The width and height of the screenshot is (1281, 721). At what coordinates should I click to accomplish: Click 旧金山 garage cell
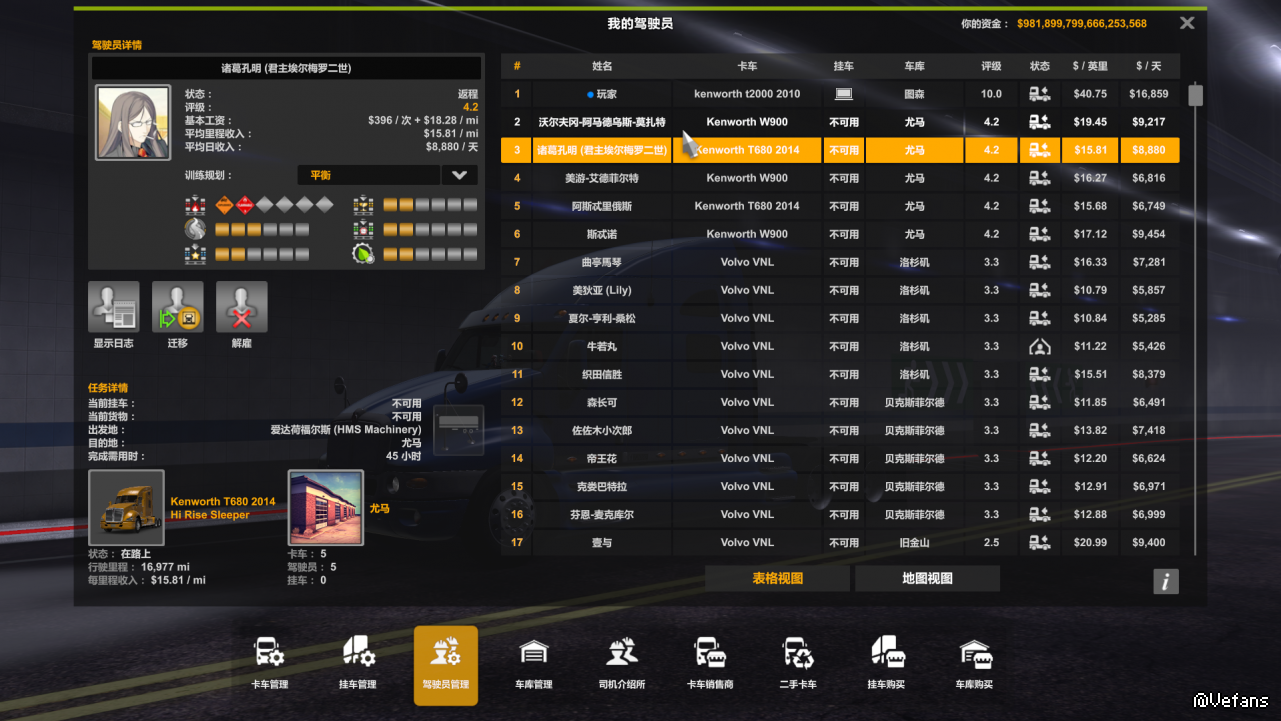pyautogui.click(x=914, y=542)
